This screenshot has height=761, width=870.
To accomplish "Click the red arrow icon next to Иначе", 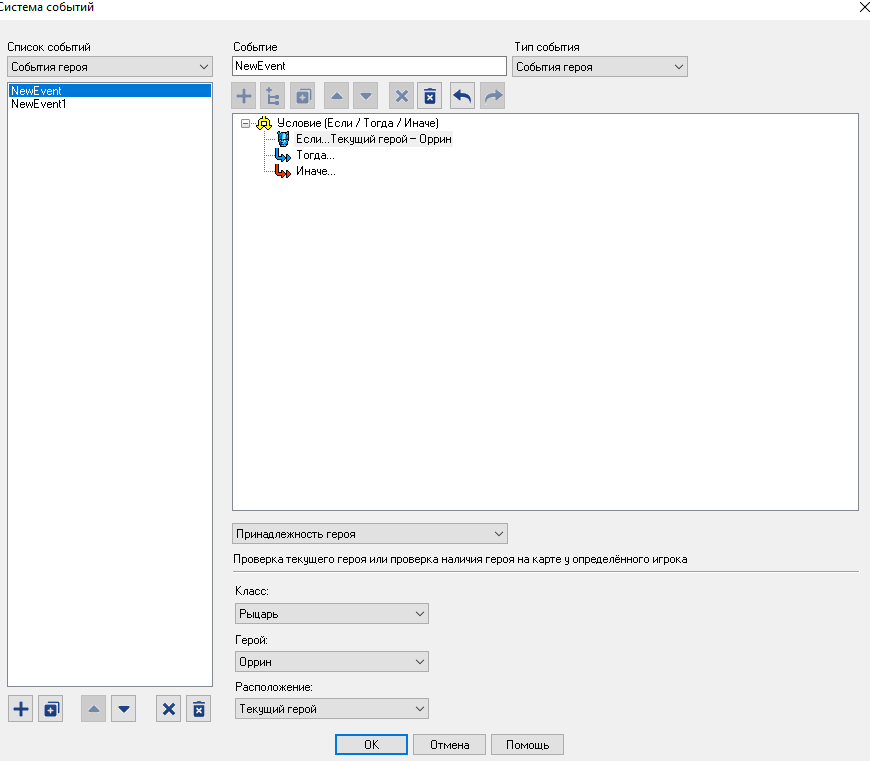I will (x=283, y=171).
